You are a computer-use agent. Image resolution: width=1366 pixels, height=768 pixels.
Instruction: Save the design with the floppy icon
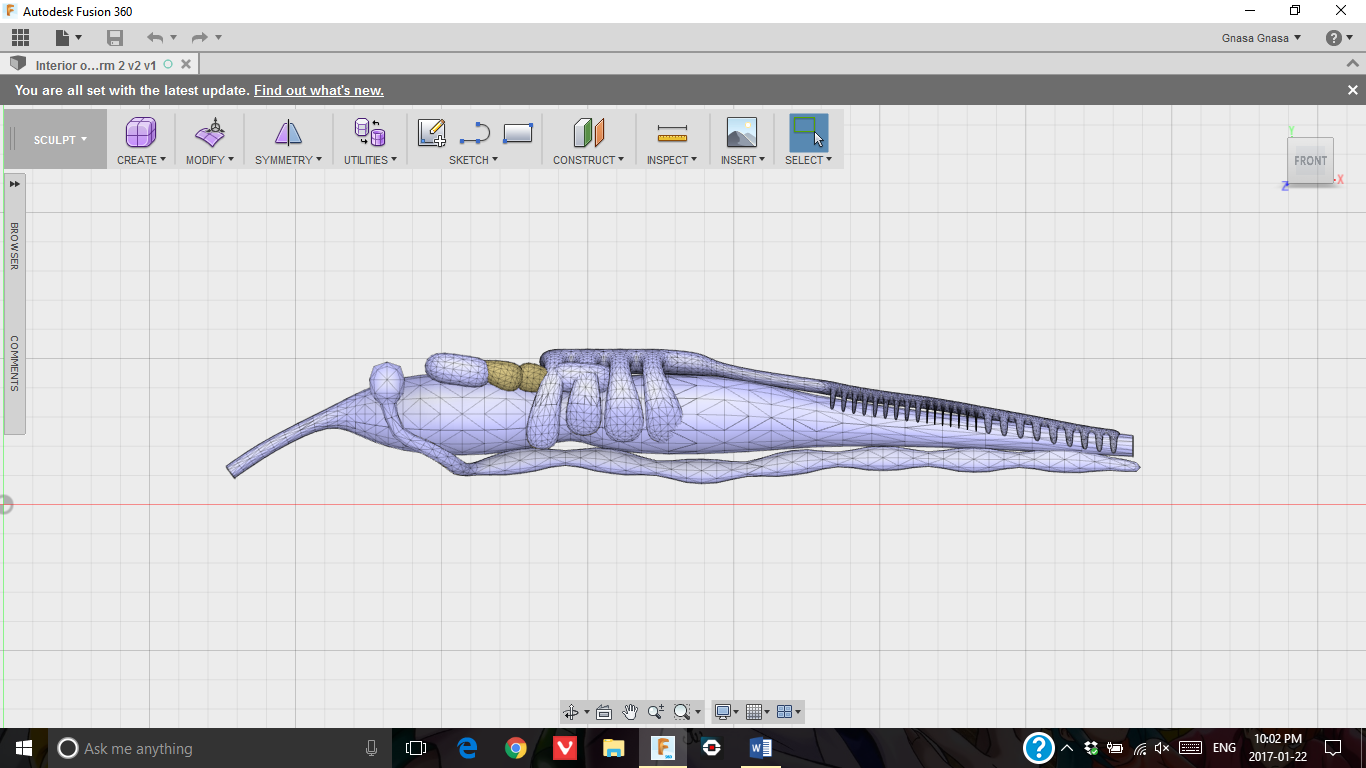click(115, 38)
